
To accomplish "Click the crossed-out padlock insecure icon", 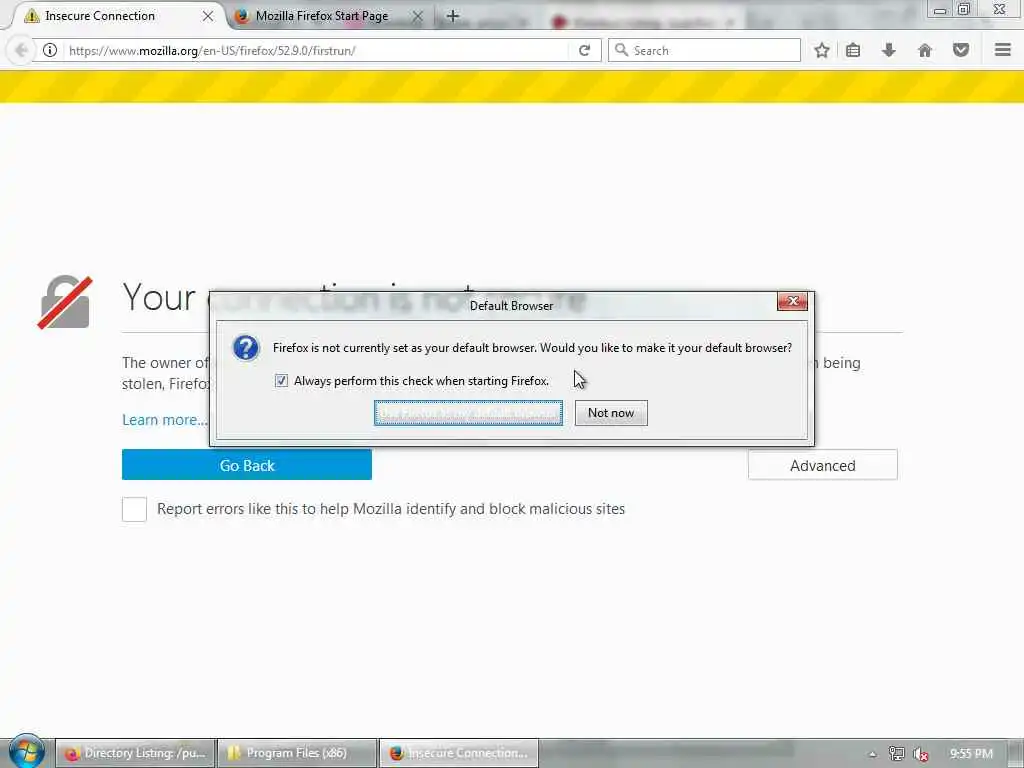I will click(x=64, y=302).
